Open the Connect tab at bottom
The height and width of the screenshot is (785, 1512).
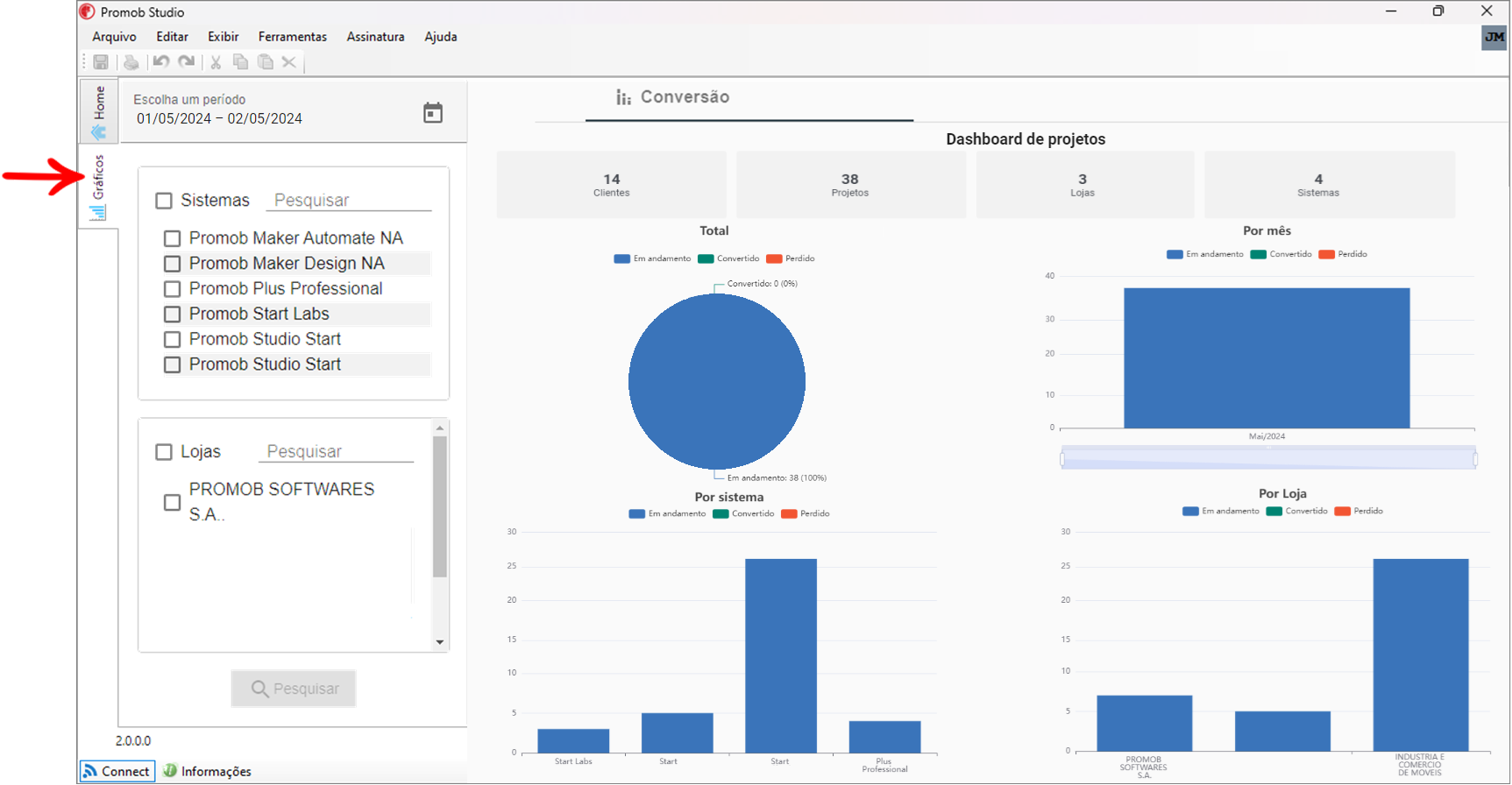(117, 771)
